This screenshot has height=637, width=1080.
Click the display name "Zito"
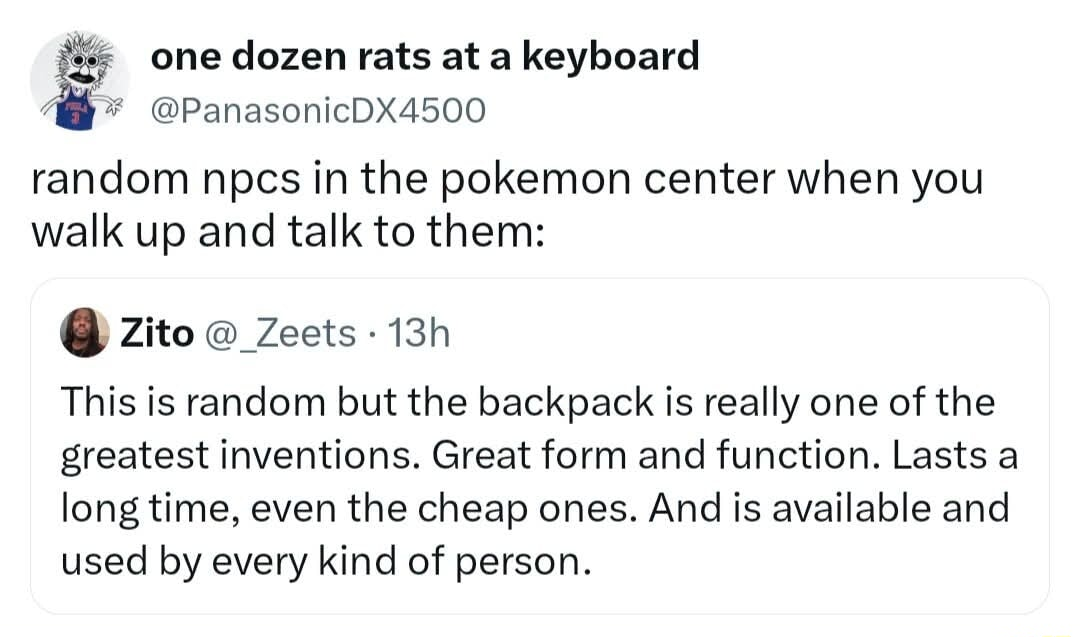pyautogui.click(x=157, y=334)
